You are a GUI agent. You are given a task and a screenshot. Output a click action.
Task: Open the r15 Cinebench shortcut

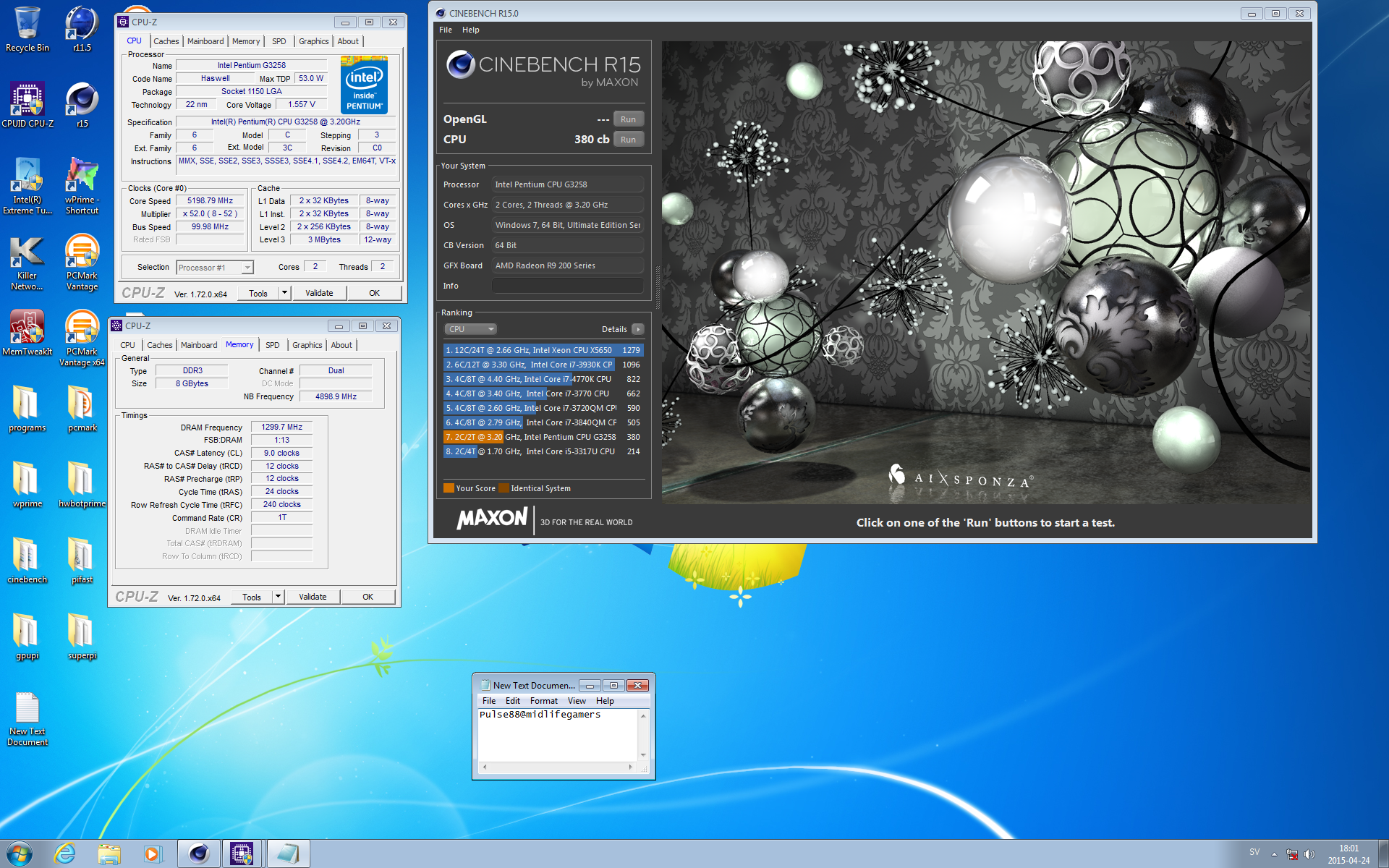point(82,105)
